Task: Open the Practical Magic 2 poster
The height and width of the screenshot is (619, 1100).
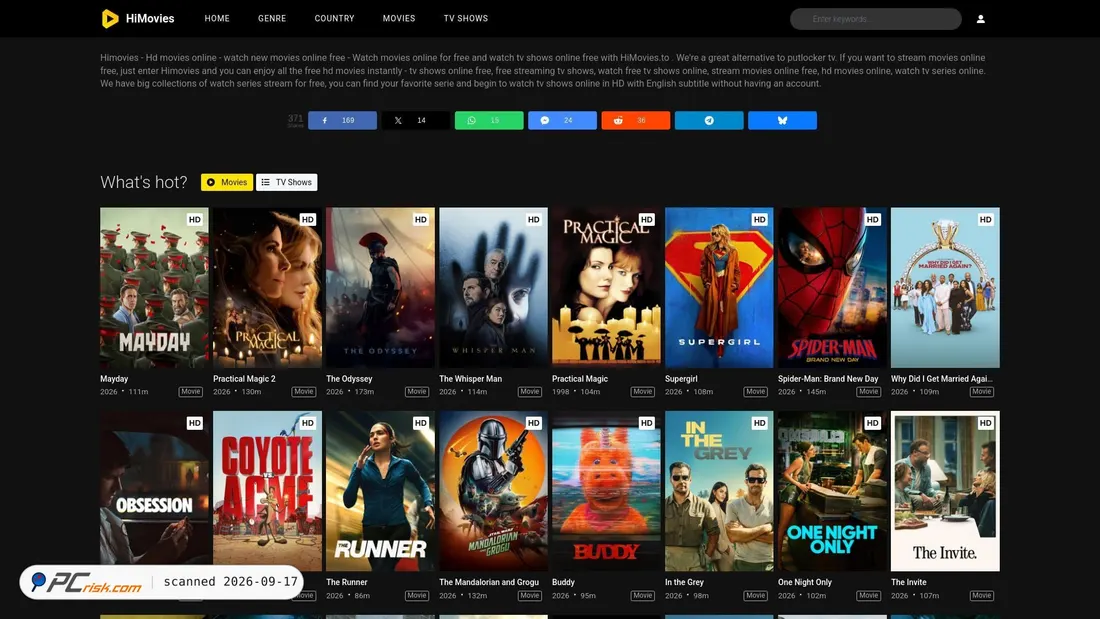Action: pos(267,288)
